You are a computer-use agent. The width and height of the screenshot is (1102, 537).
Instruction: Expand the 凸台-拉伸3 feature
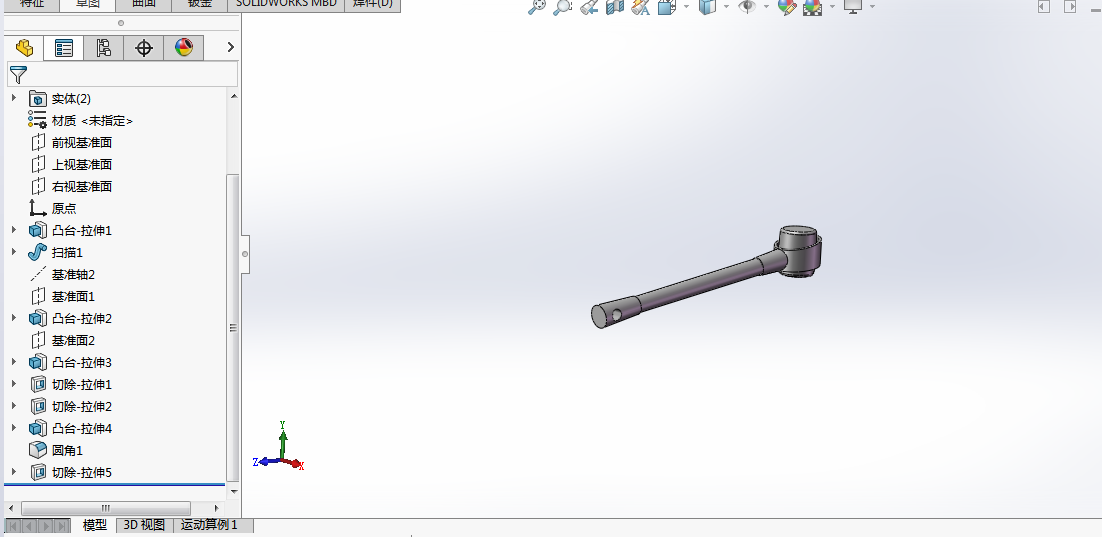point(14,362)
